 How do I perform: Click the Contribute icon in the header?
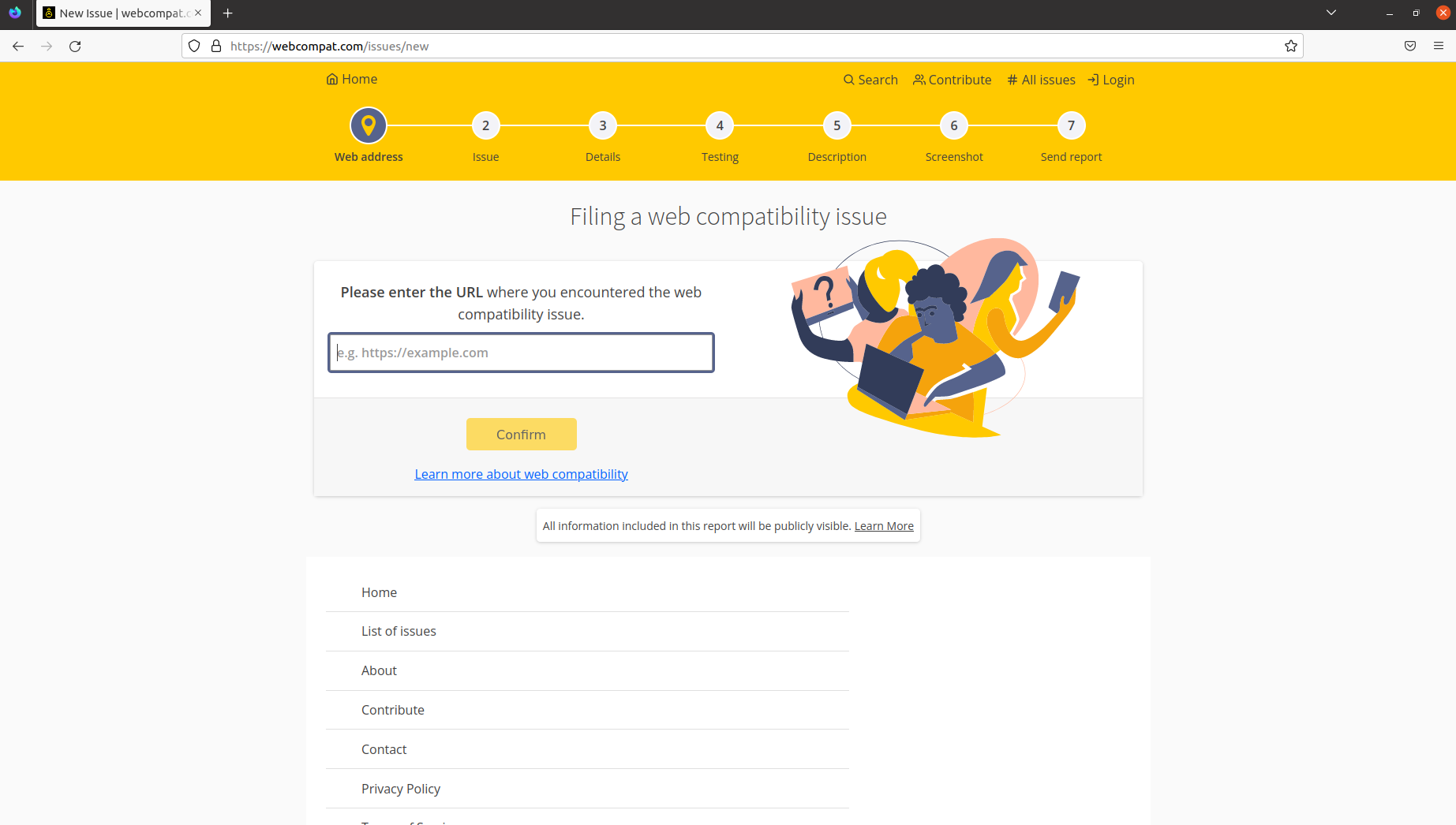(919, 80)
